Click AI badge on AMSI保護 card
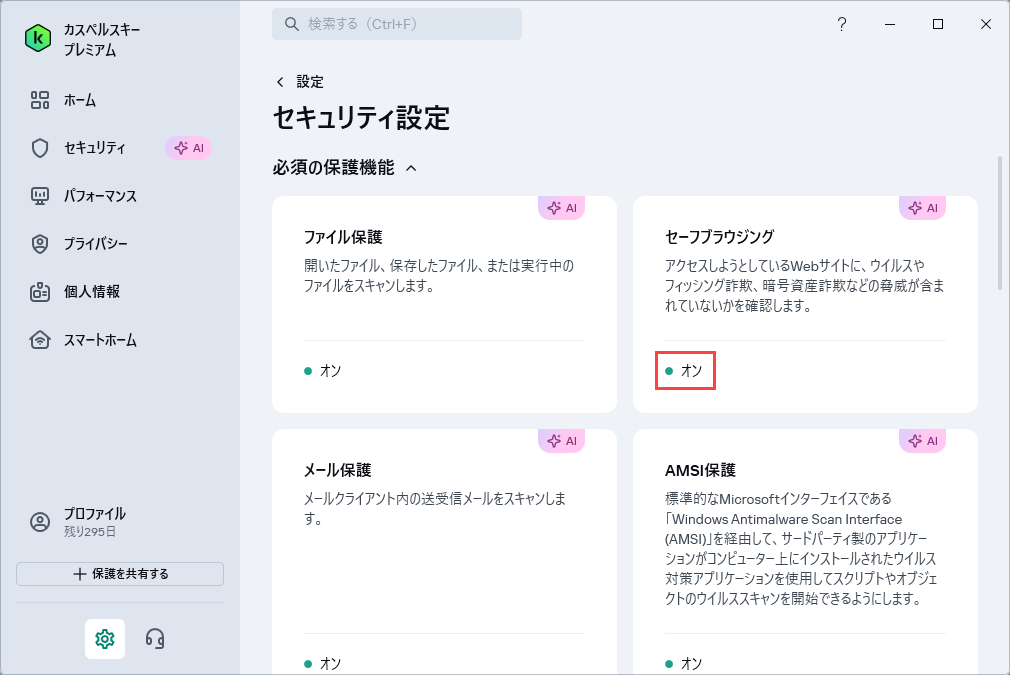The width and height of the screenshot is (1010, 675). [x=922, y=441]
